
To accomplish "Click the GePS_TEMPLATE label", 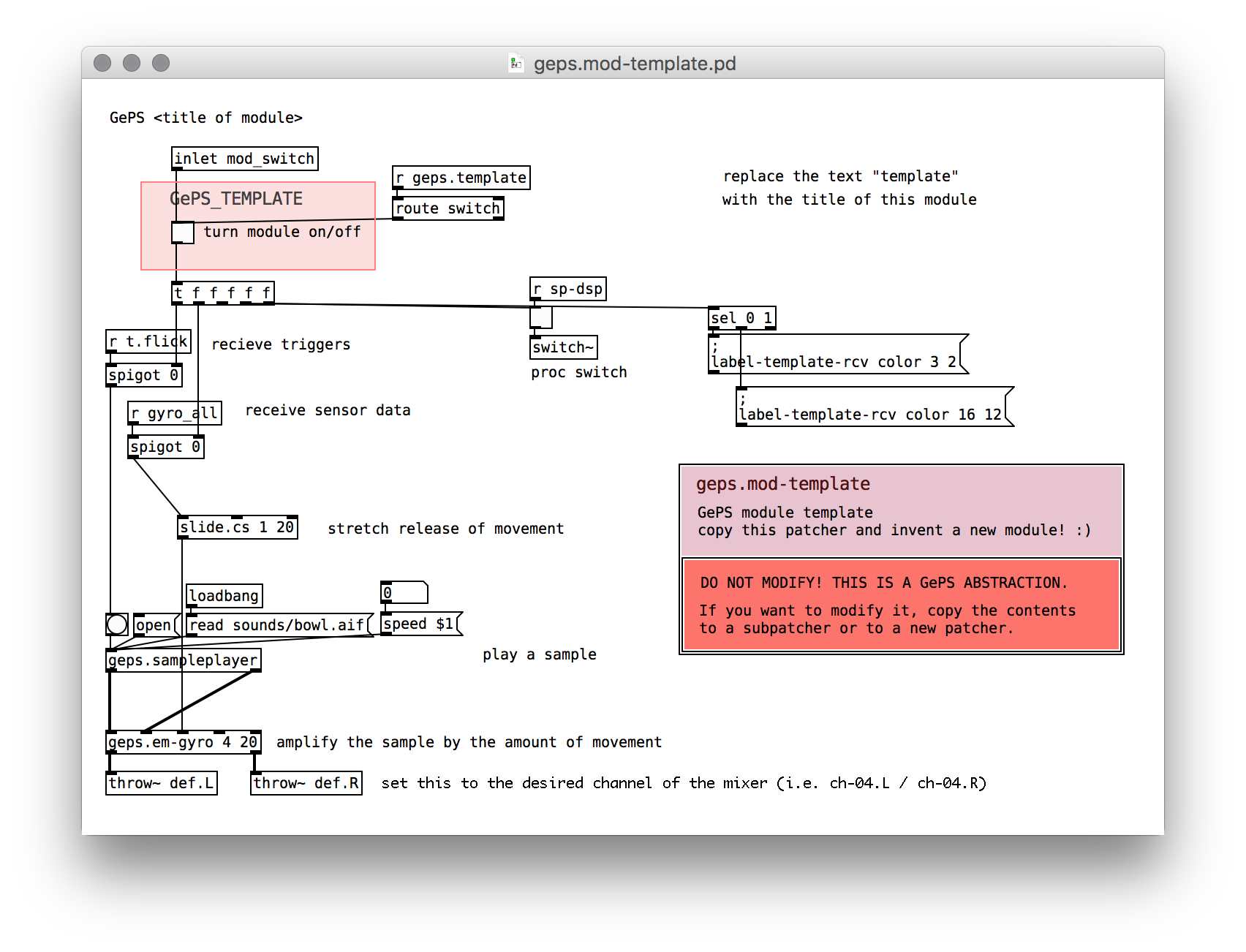I will click(236, 199).
